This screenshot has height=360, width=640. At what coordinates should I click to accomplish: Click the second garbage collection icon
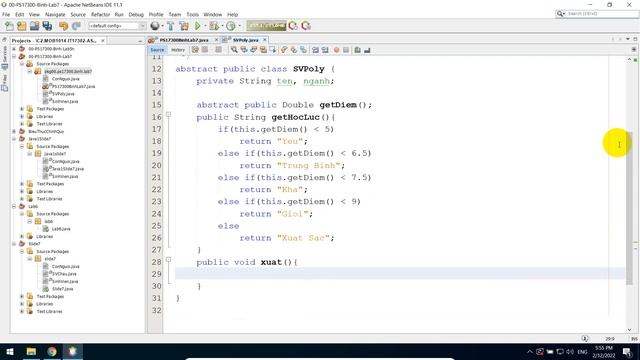pos(306,26)
